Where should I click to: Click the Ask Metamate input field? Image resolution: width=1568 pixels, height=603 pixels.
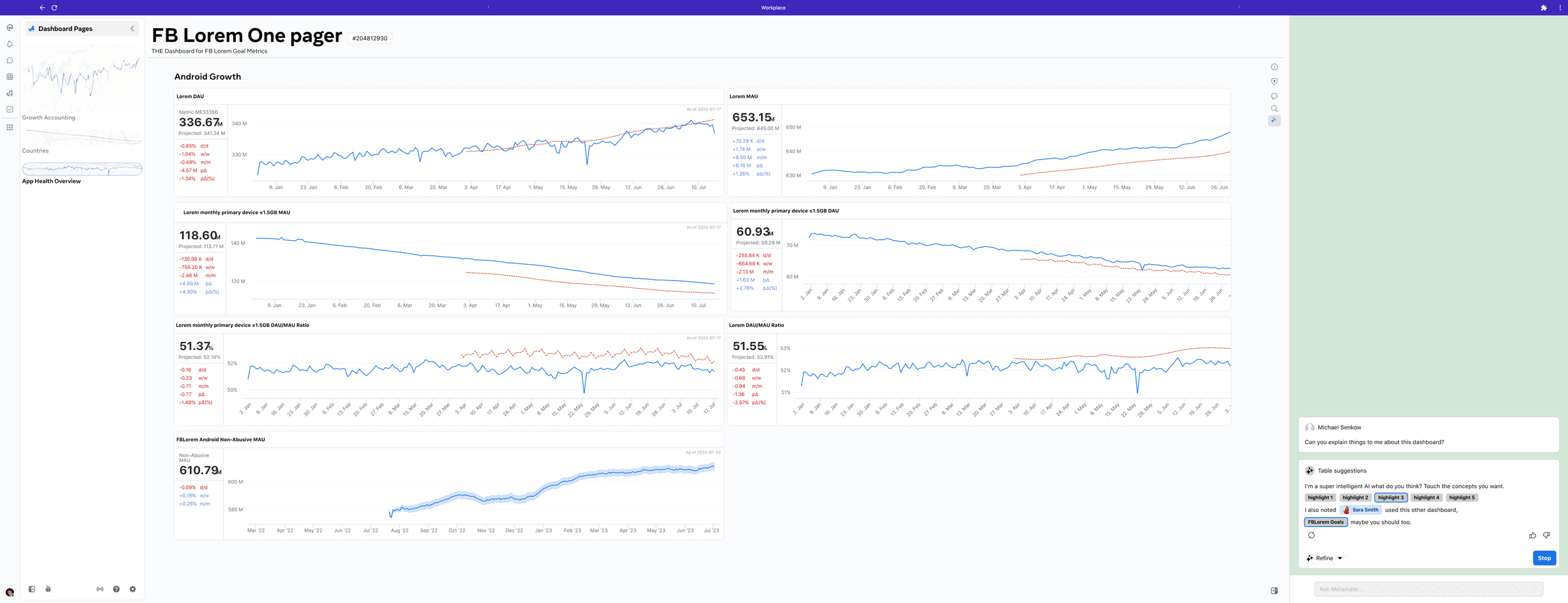1428,589
